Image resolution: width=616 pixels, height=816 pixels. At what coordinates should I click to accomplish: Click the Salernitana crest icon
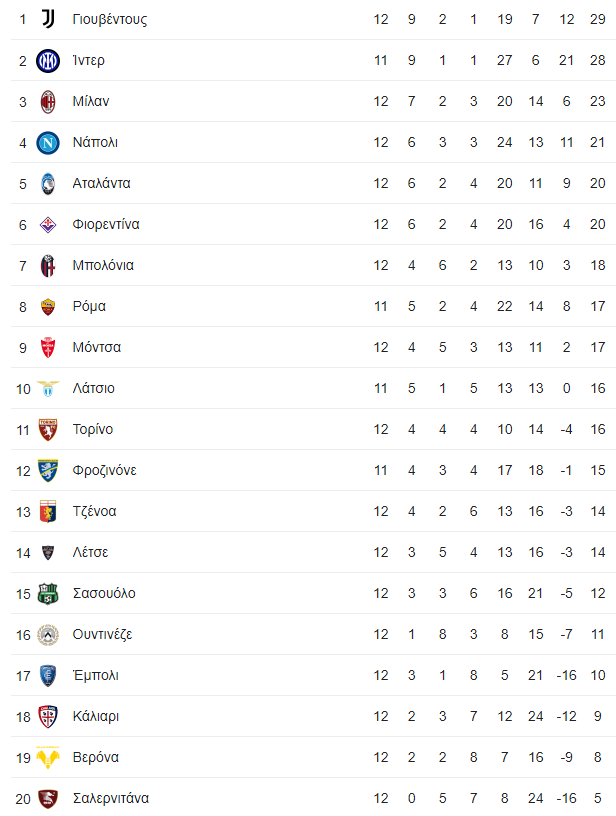48,798
